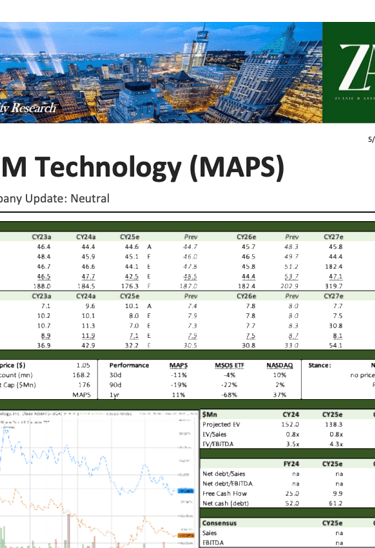
Task: Click the '30d' performance row label
Action: pyautogui.click(x=115, y=375)
